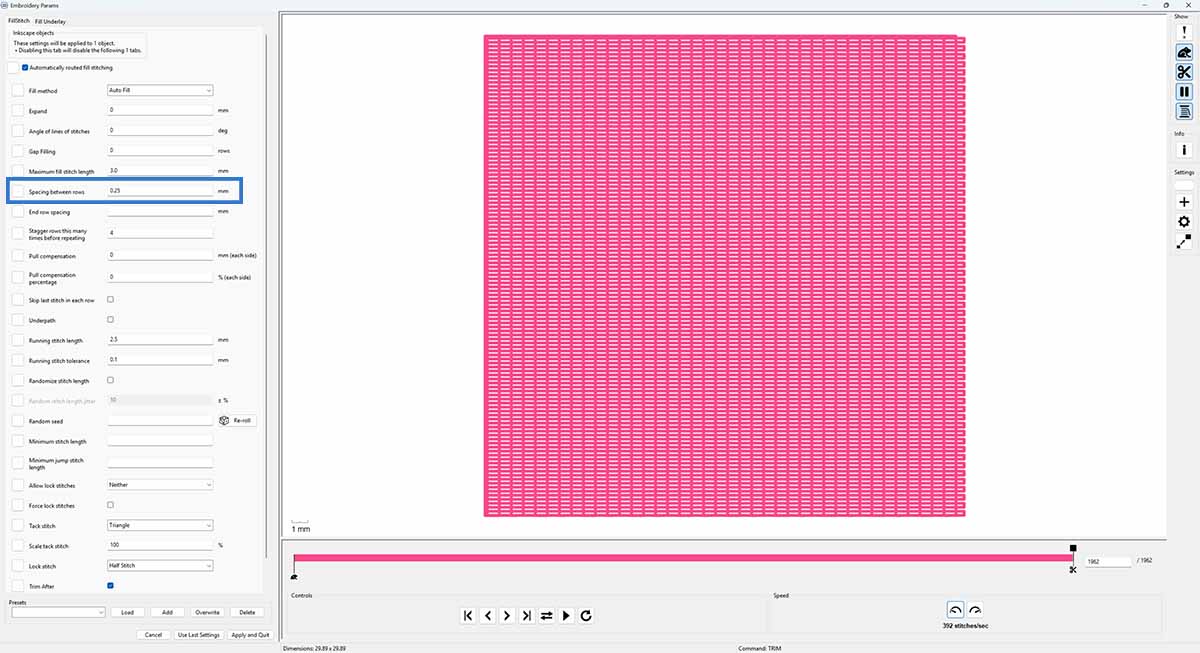This screenshot has width=1200, height=653.
Task: Slow down simulation with the left speedometer icon
Action: click(x=956, y=607)
